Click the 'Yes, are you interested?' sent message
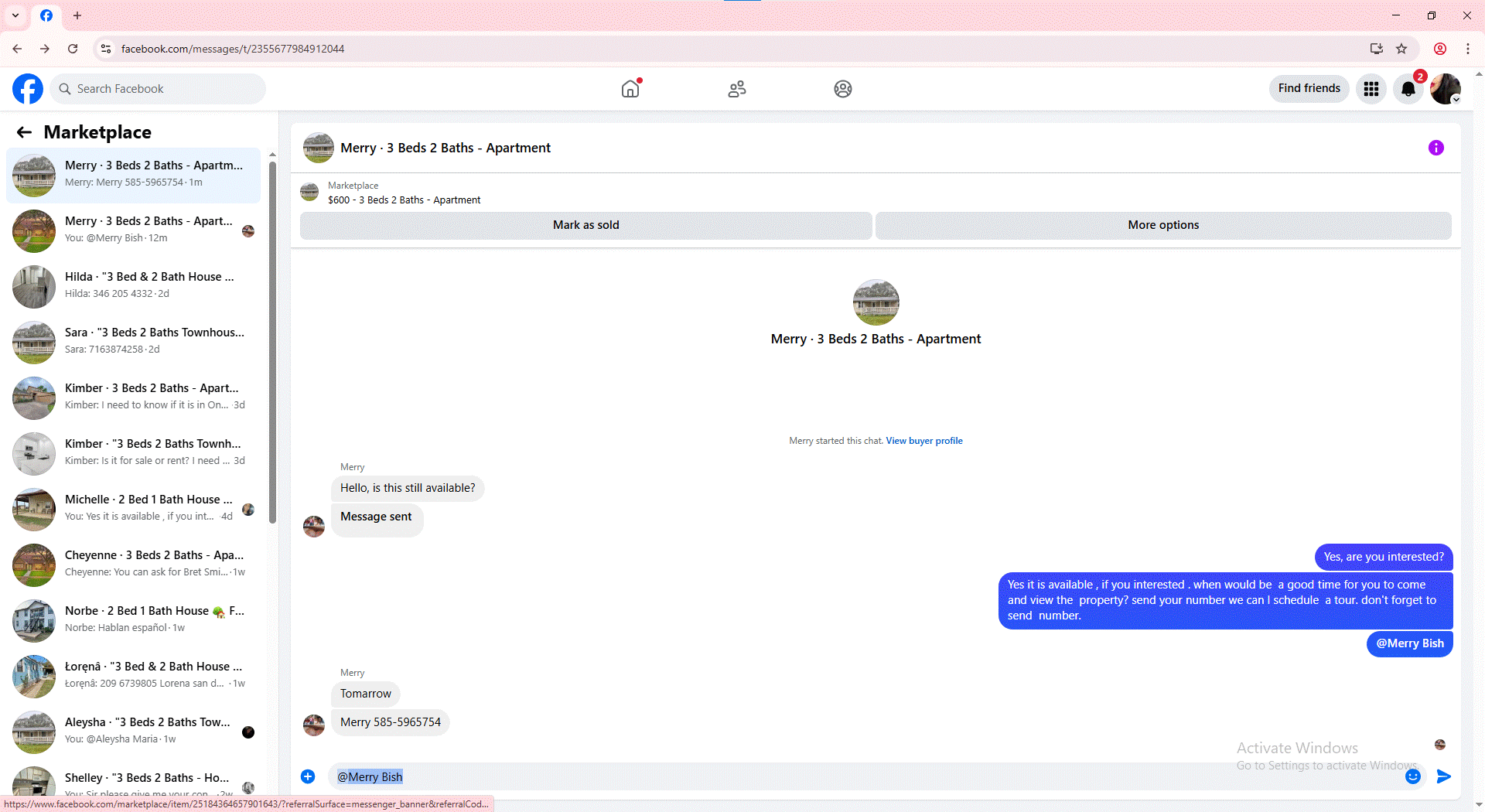The image size is (1485, 812). [x=1384, y=557]
